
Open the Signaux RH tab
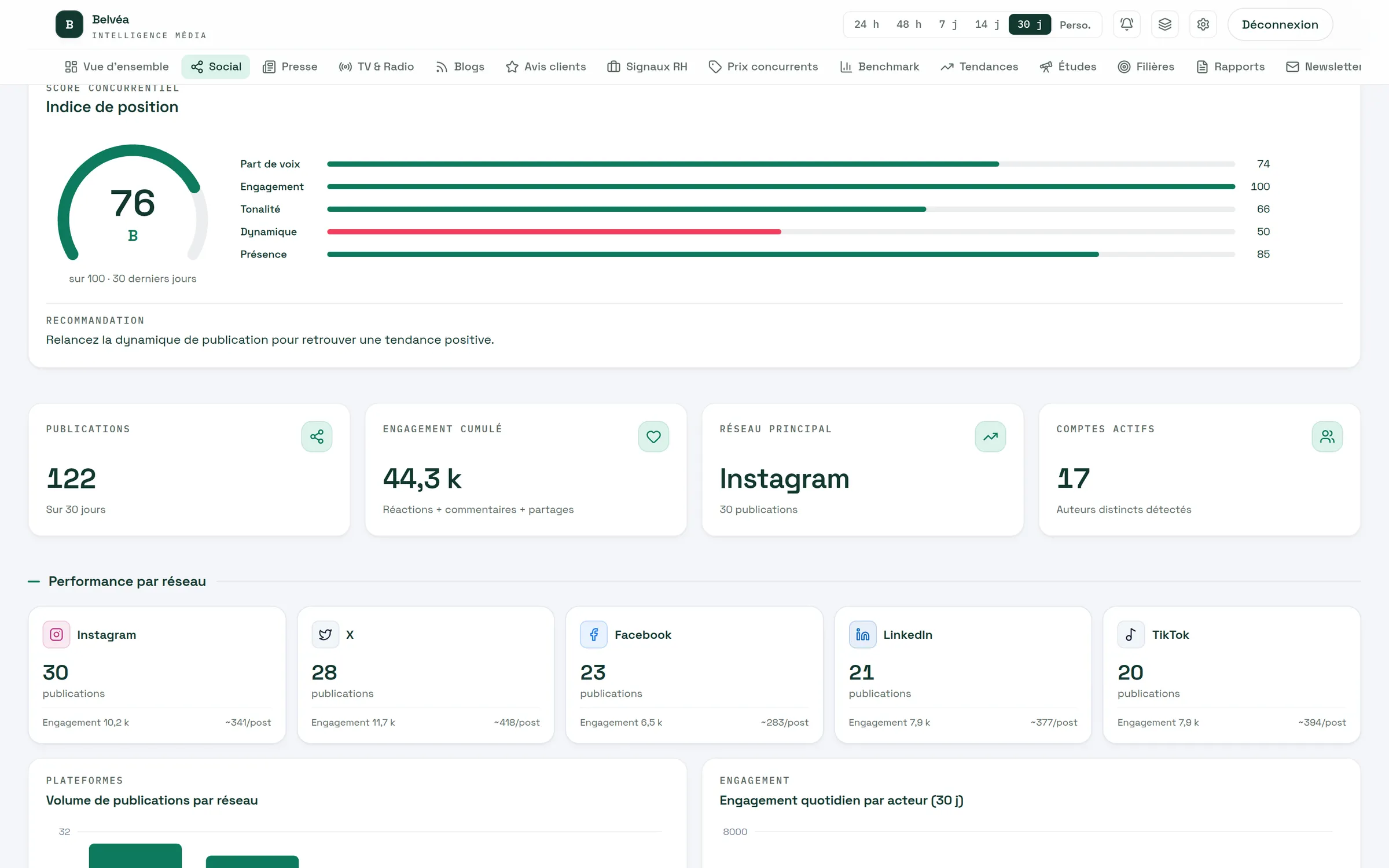[647, 67]
